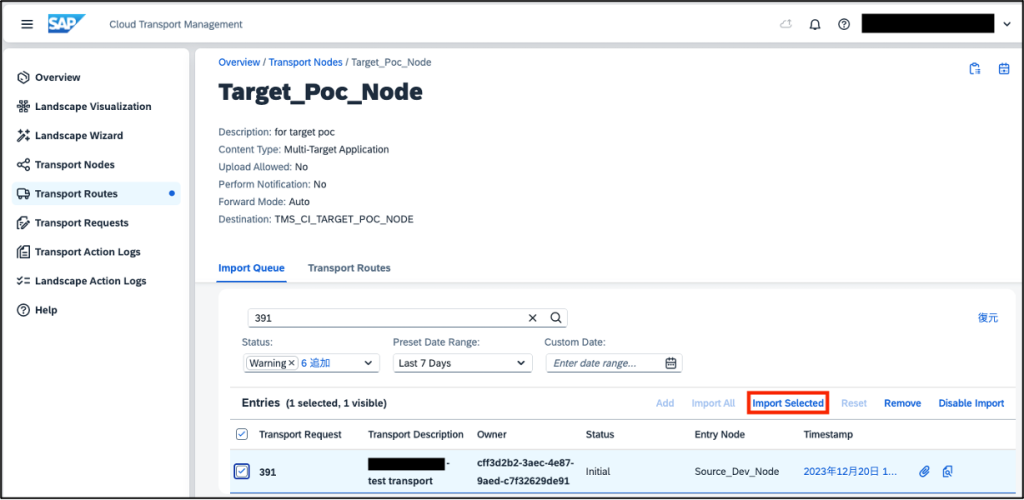Image resolution: width=1024 pixels, height=500 pixels.
Task: Toggle the select-all header checkbox
Action: (242, 434)
